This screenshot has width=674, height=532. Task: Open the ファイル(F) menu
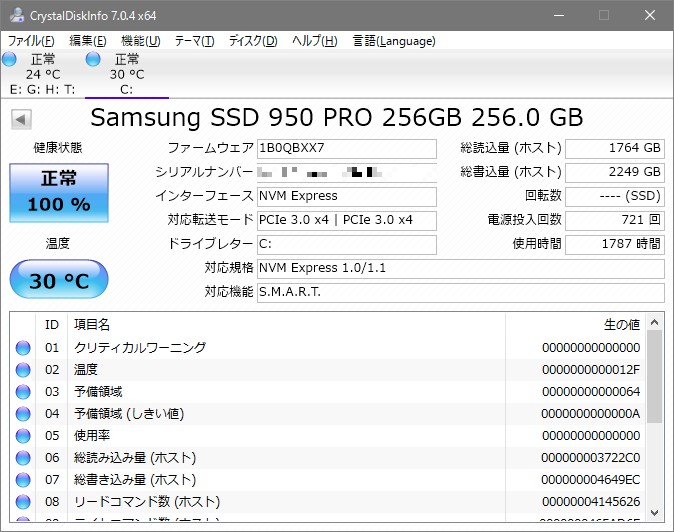(x=31, y=41)
